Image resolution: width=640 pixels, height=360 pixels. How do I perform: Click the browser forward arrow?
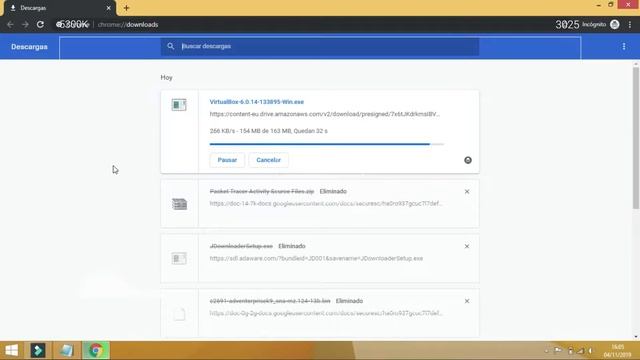click(25, 24)
